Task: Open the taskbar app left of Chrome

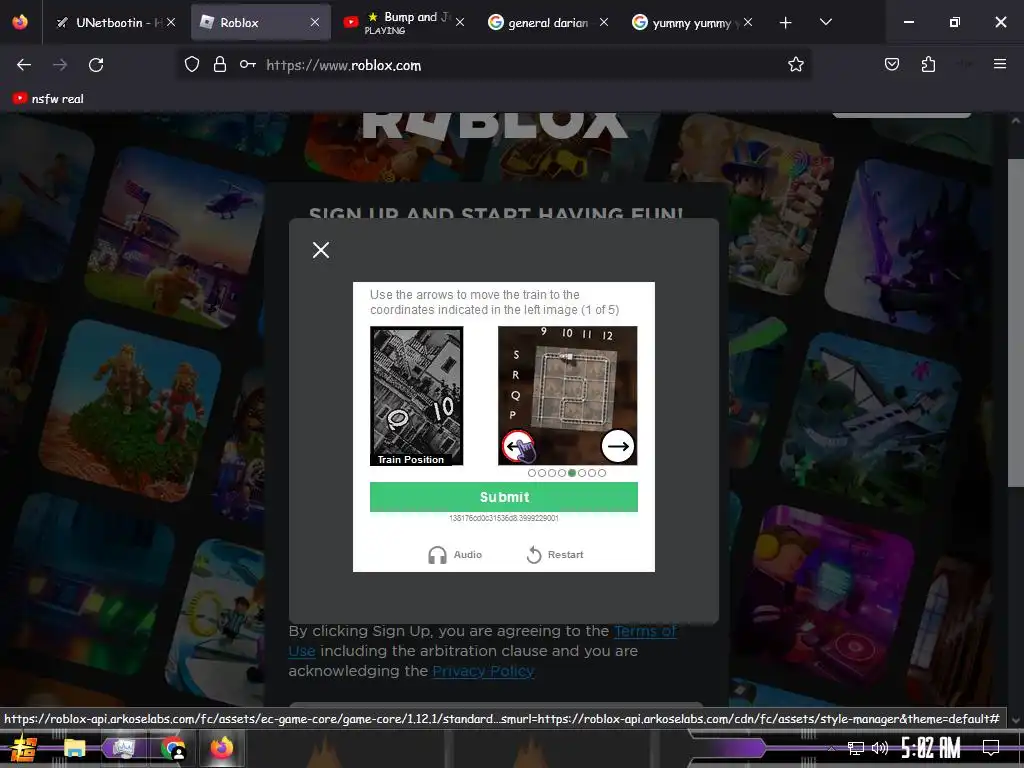Action: coord(123,748)
